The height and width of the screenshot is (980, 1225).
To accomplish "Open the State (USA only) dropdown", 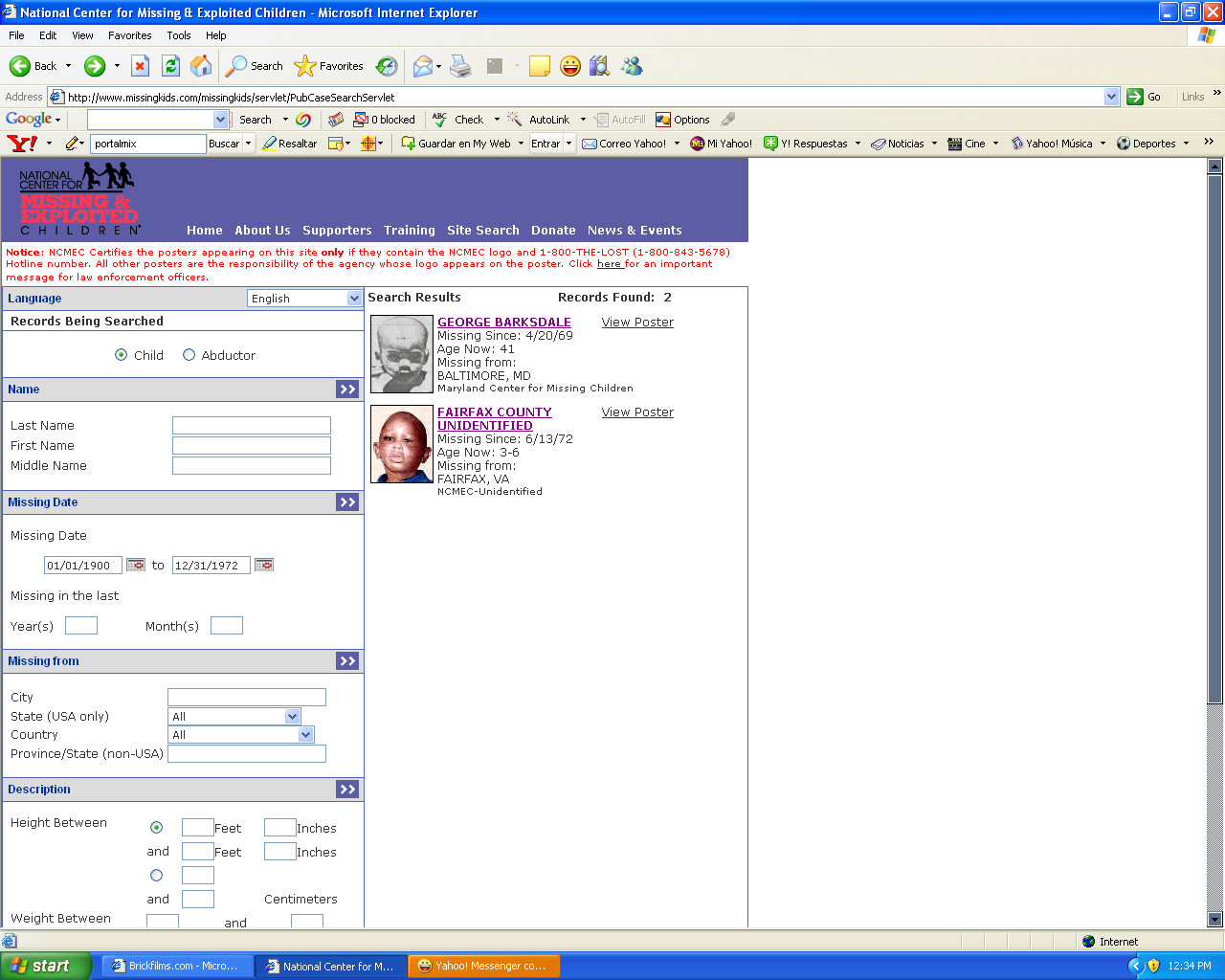I will 234,716.
